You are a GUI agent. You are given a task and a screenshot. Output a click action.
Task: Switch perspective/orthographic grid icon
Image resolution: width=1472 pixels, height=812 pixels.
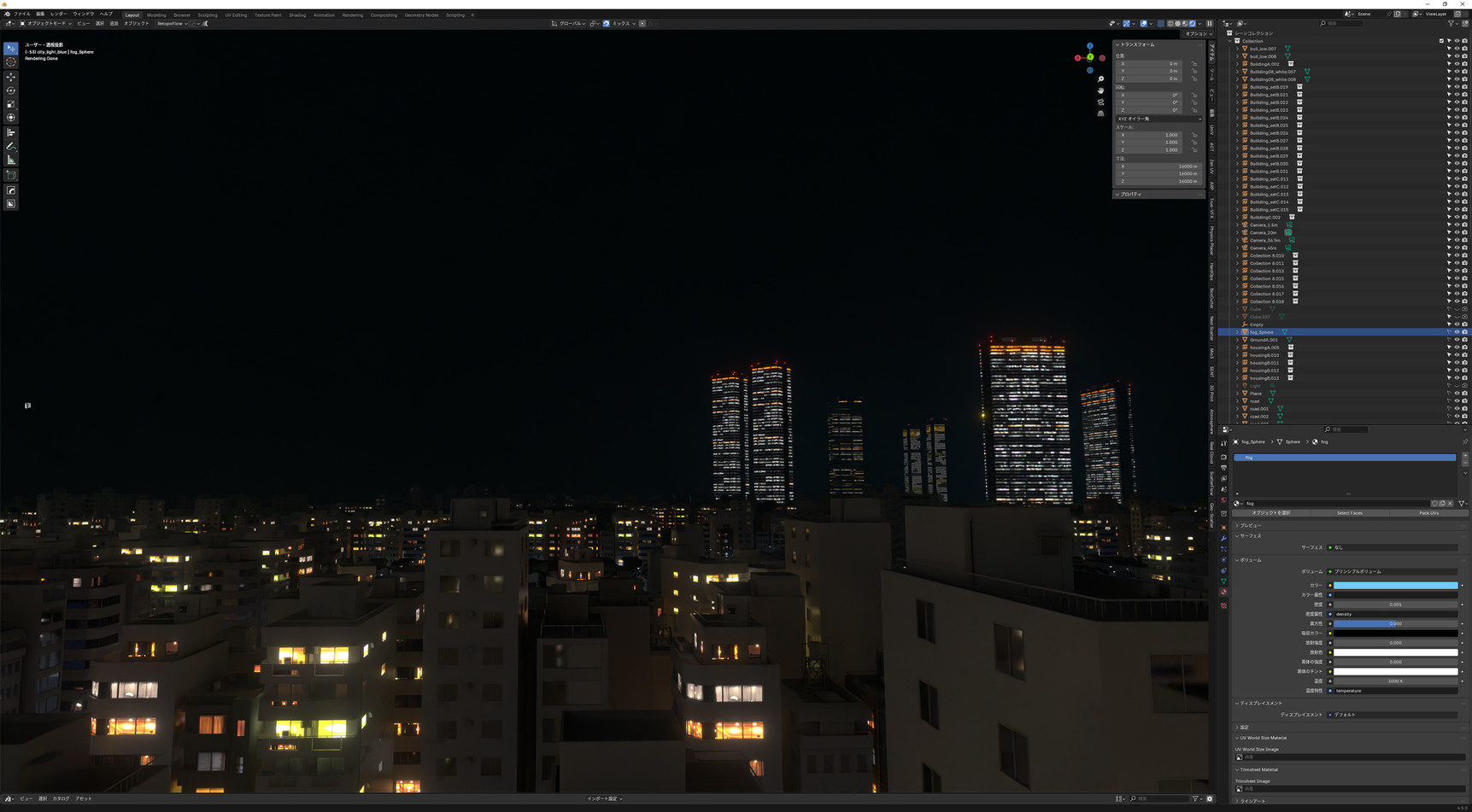pyautogui.click(x=1100, y=113)
